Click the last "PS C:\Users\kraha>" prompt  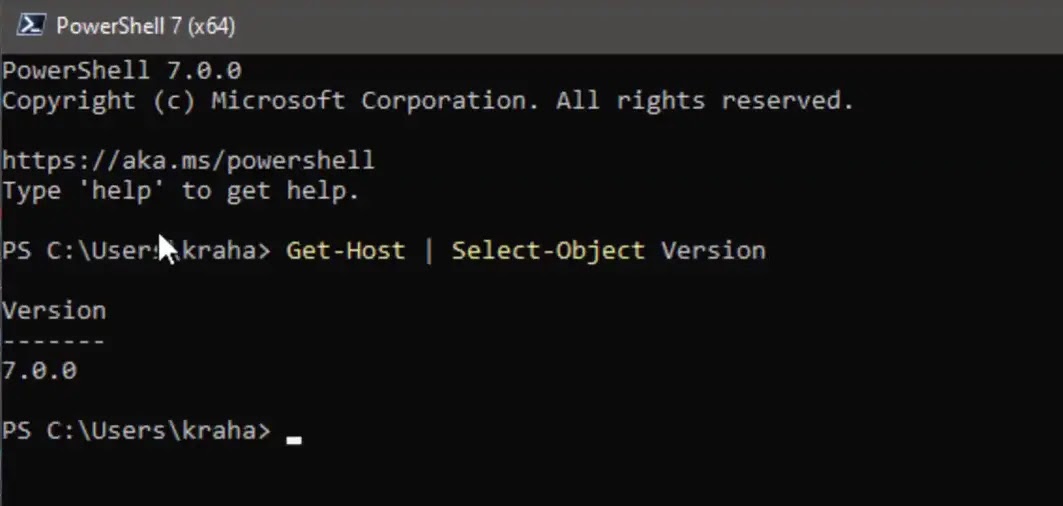[135, 431]
